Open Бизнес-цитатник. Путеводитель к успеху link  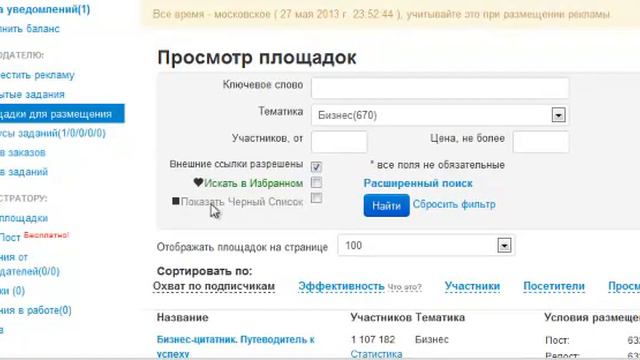(x=236, y=346)
